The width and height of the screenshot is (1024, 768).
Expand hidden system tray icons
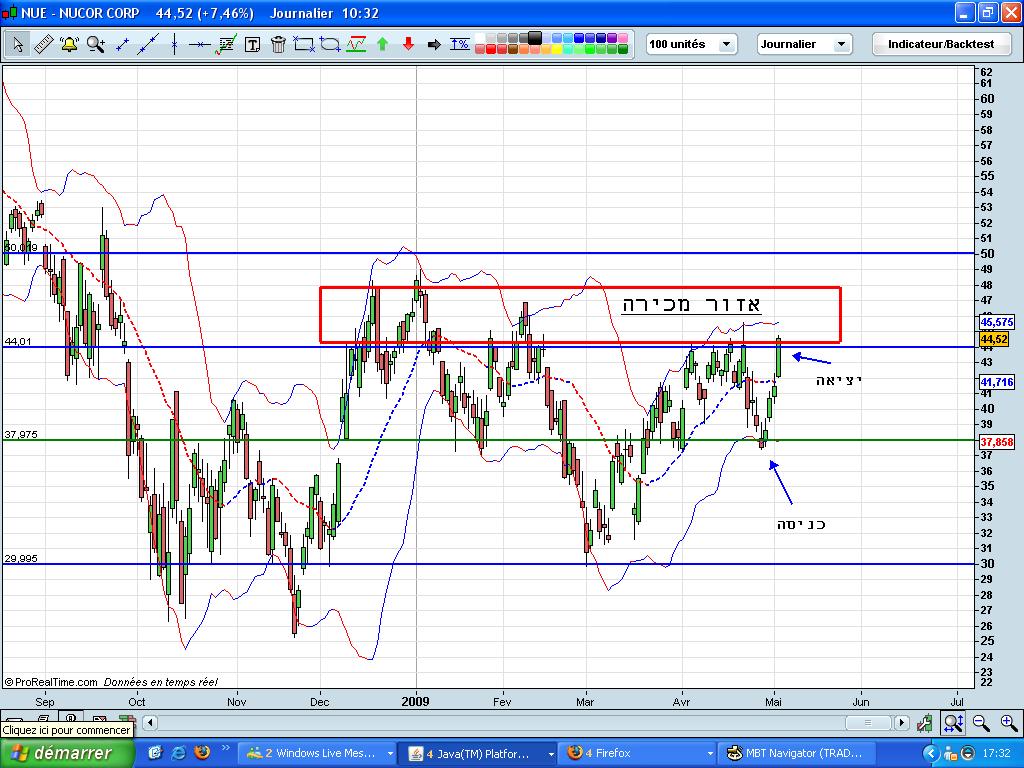[x=931, y=753]
